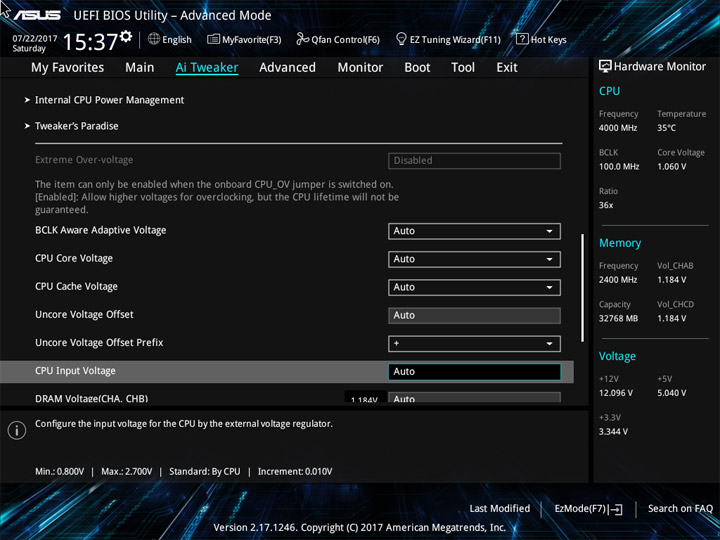Open the clock settings gear icon
This screenshot has height=540, width=720.
tap(126, 36)
